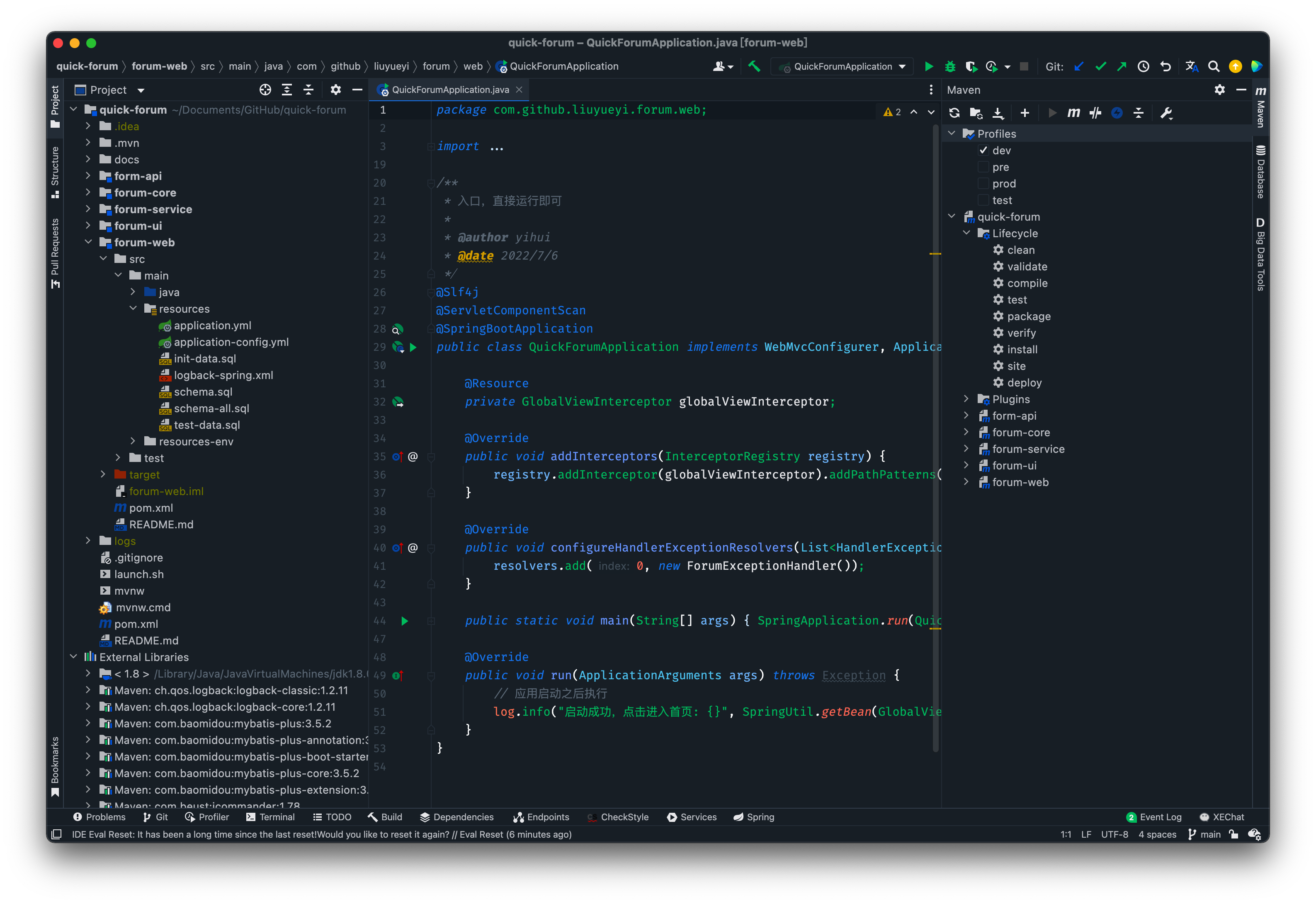Click the Git rollback icon
The width and height of the screenshot is (1316, 904).
pyautogui.click(x=1165, y=66)
